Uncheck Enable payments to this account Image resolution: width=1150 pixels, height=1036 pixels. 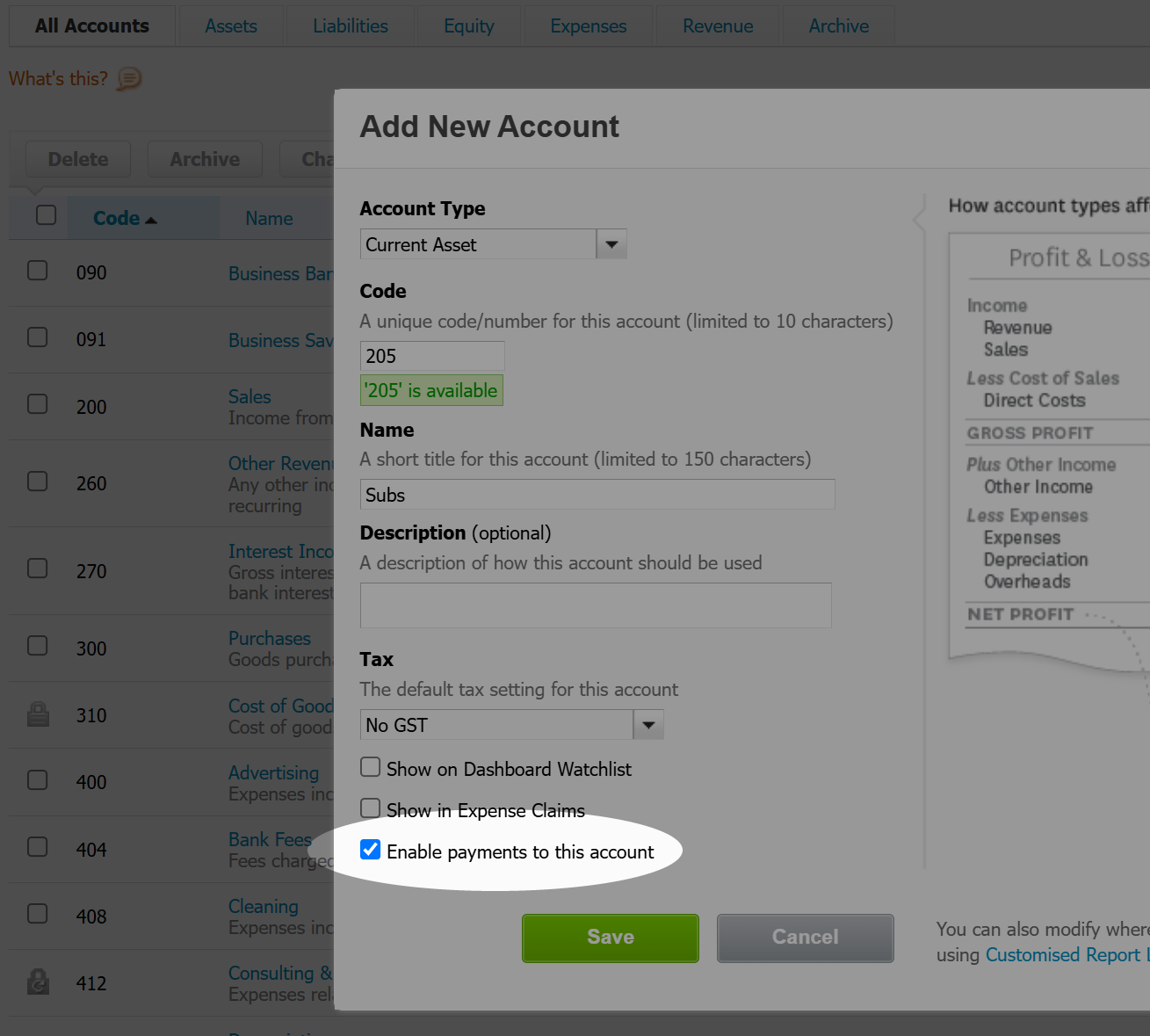click(371, 850)
